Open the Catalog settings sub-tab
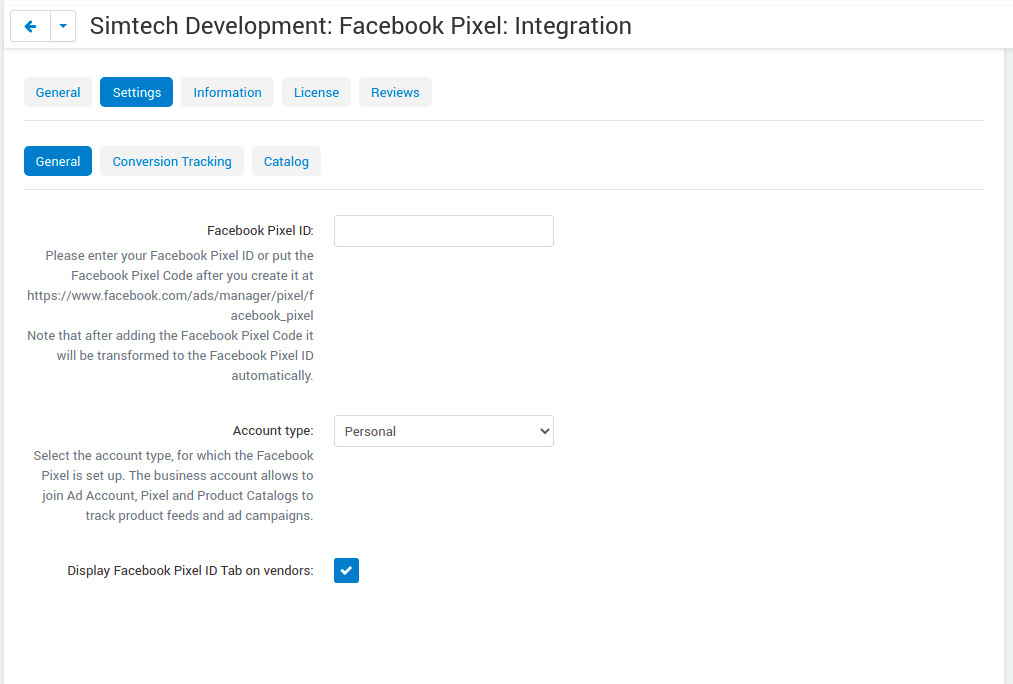Image resolution: width=1013 pixels, height=684 pixels. coord(286,160)
